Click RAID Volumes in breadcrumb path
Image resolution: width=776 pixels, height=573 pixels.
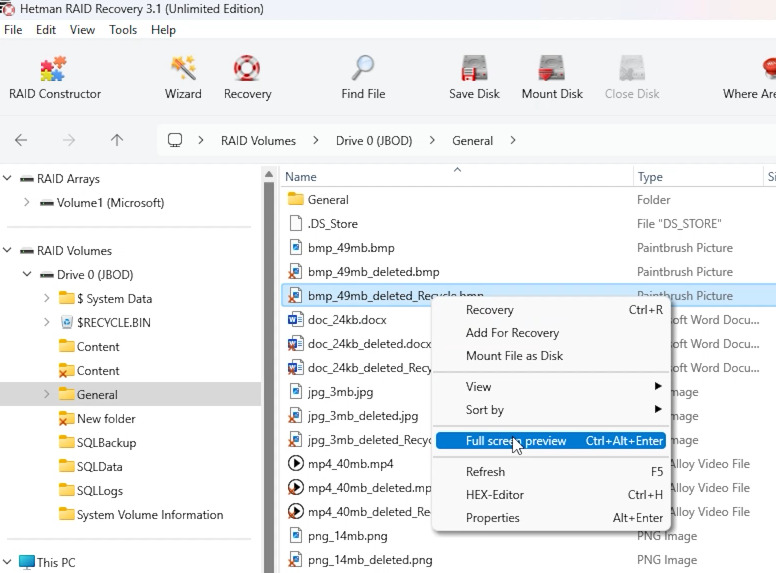258,141
